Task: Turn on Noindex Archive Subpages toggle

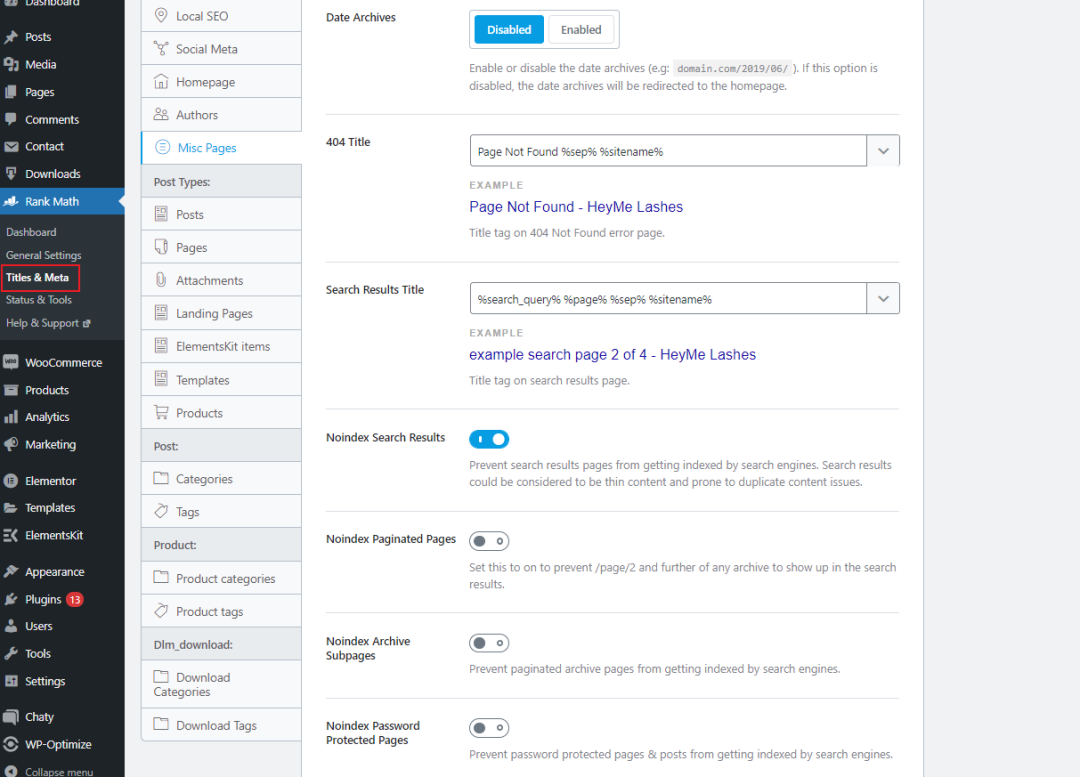Action: point(489,643)
